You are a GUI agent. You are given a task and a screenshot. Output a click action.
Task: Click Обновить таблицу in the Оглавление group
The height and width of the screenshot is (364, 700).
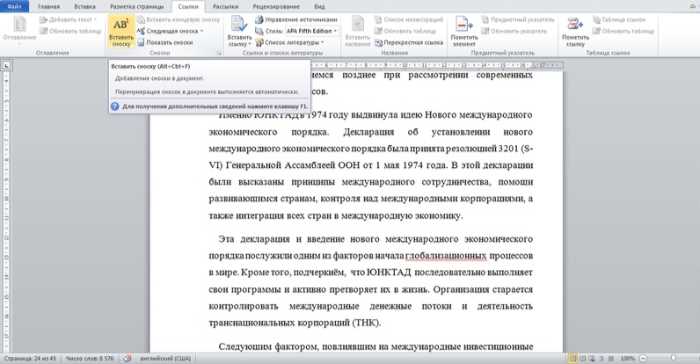tap(71, 31)
